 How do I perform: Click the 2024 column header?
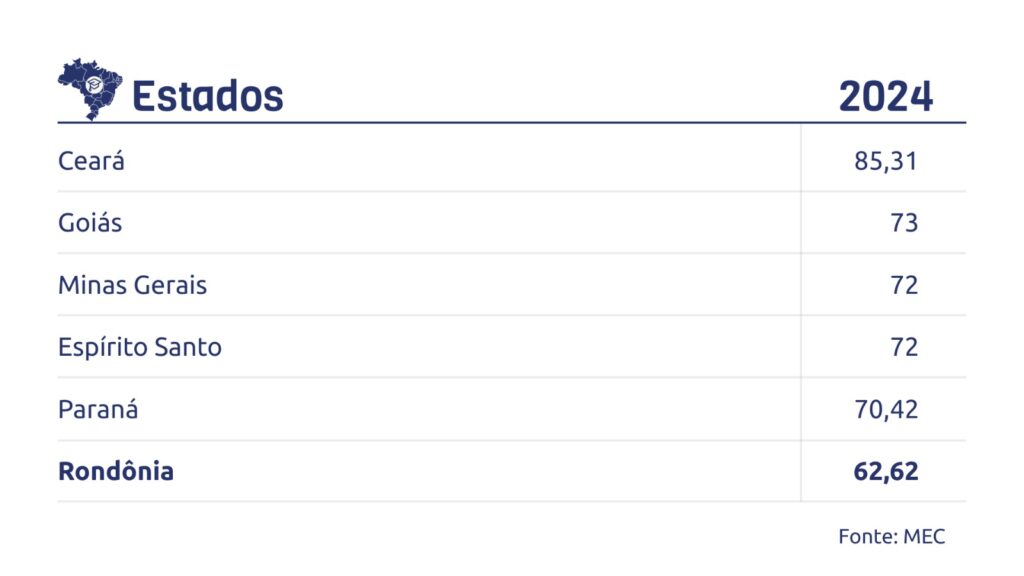click(x=886, y=97)
